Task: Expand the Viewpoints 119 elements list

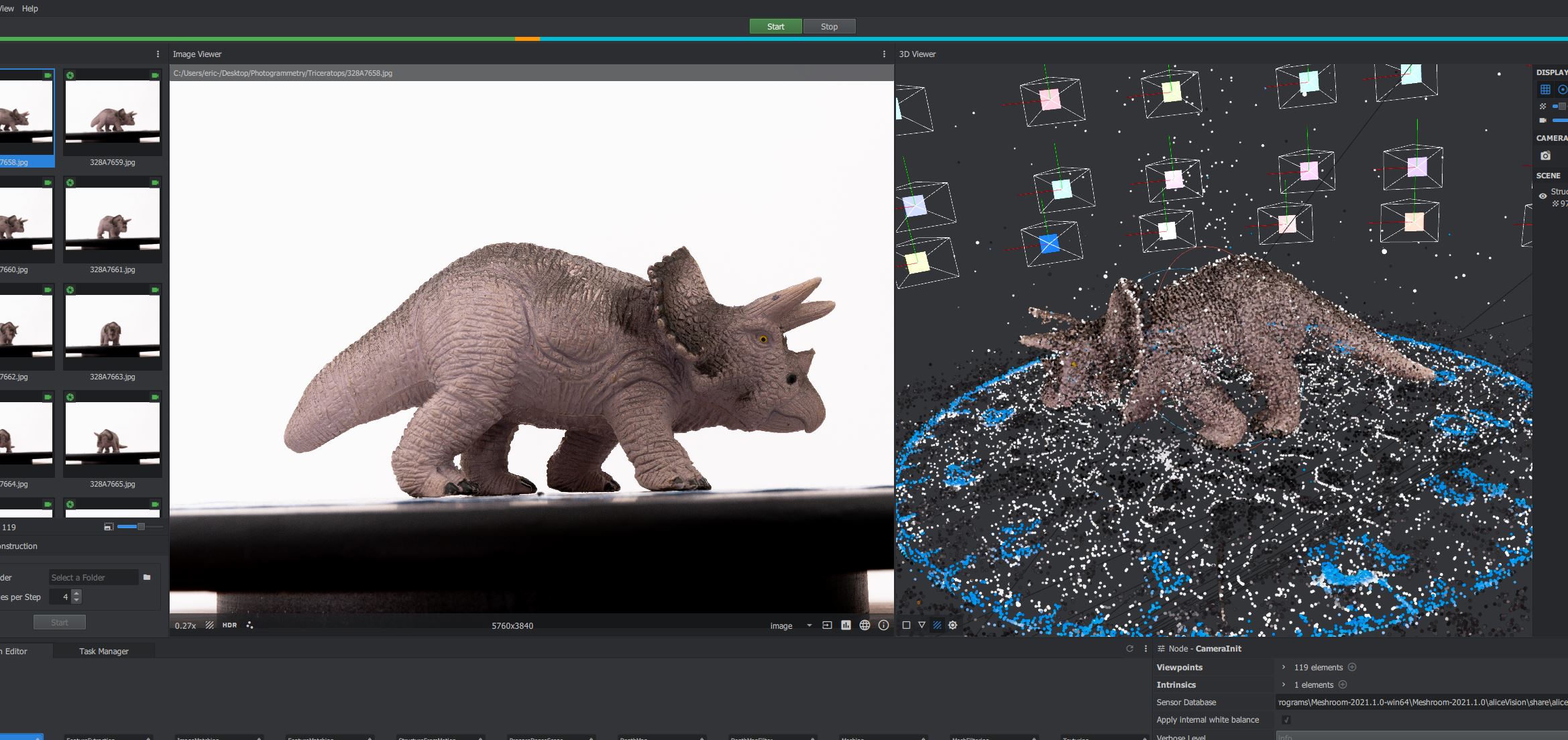Action: click(1284, 667)
